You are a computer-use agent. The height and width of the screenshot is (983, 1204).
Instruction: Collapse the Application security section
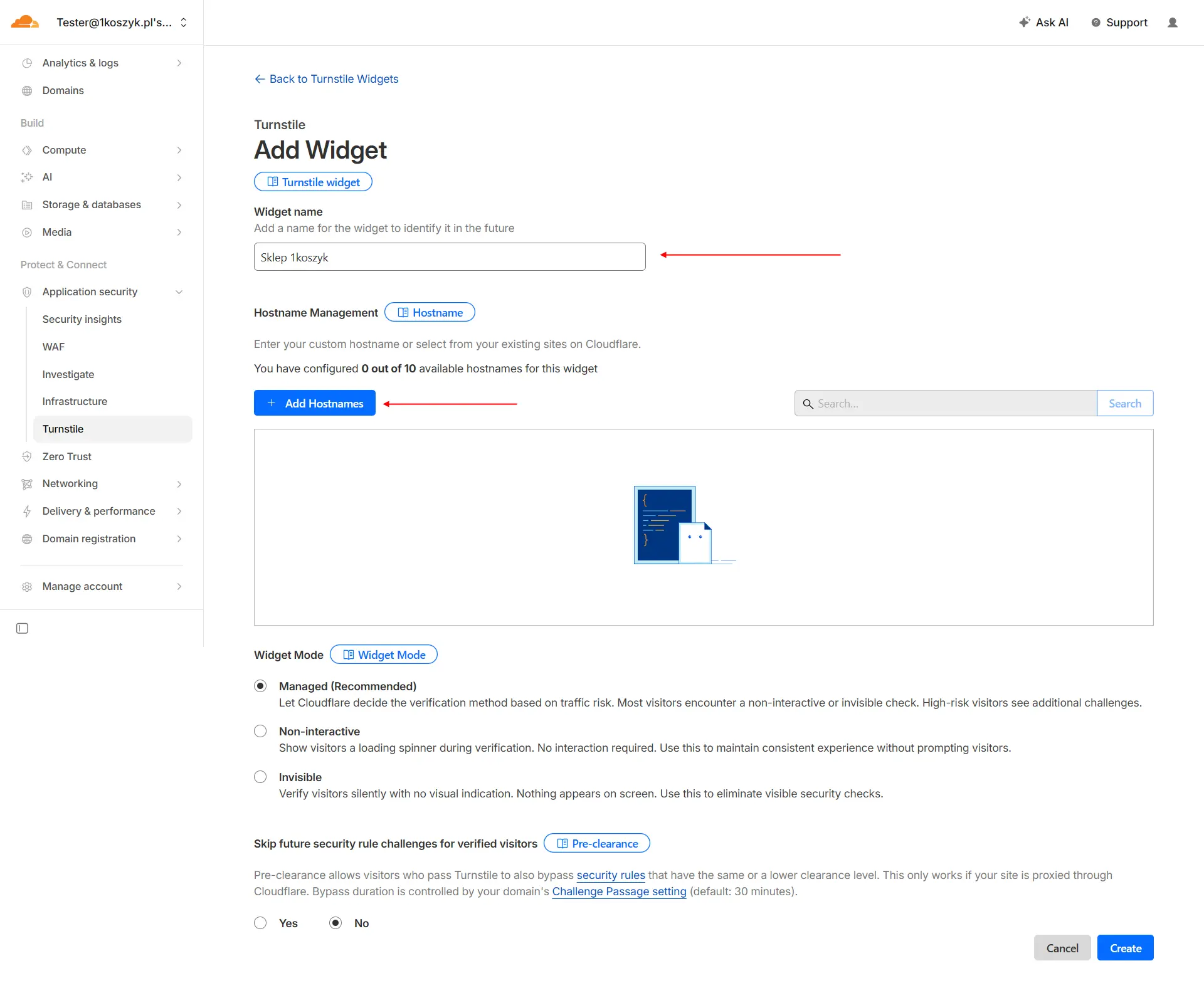(x=179, y=292)
